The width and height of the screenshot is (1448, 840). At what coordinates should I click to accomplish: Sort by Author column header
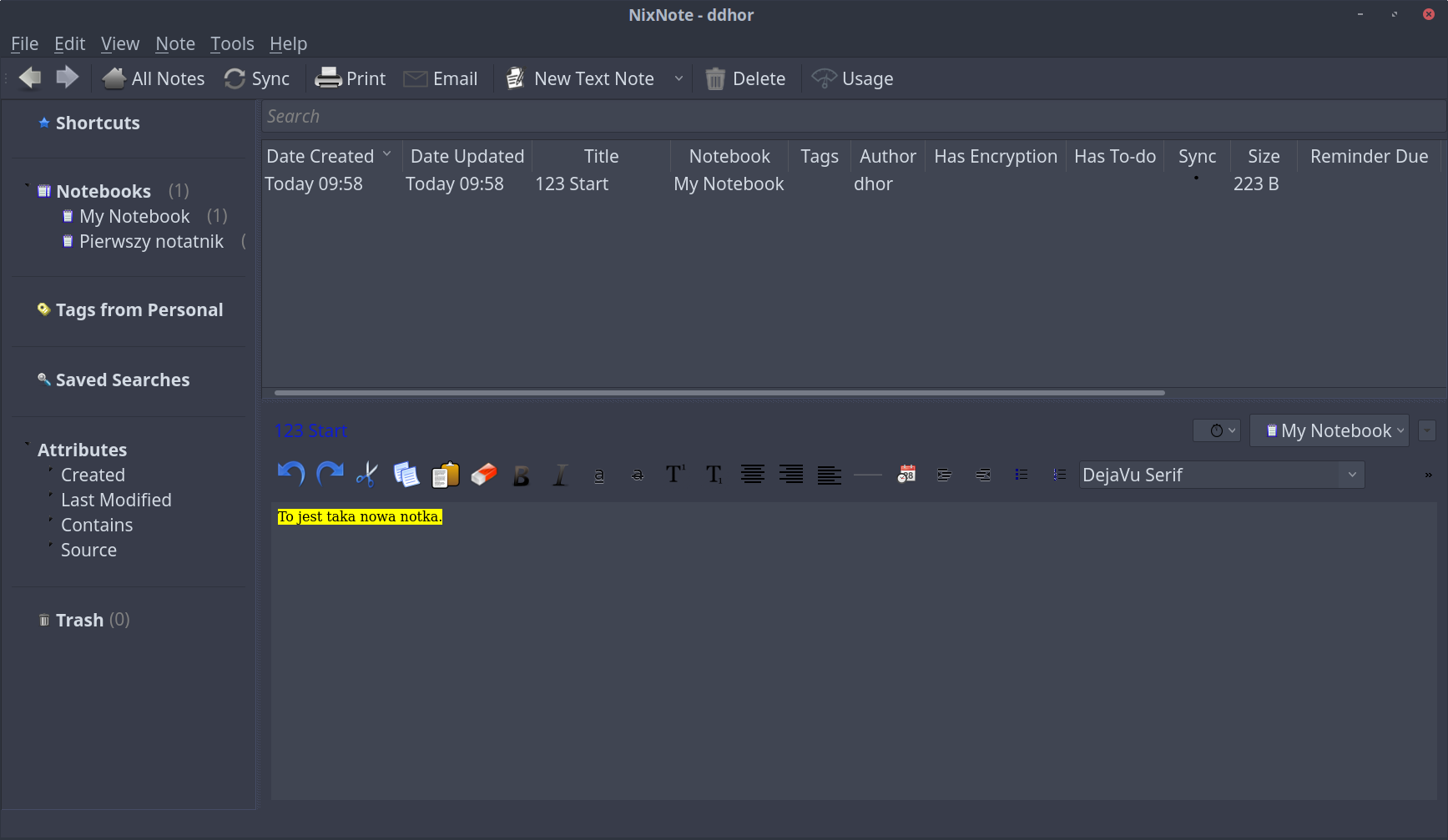887,156
